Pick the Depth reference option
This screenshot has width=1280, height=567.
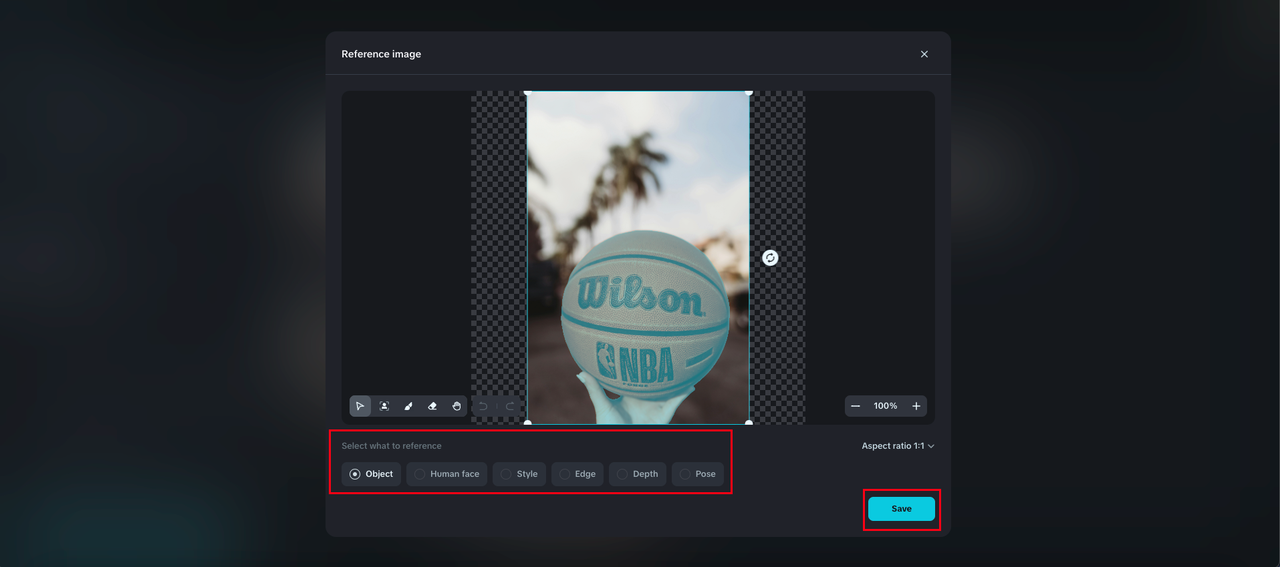click(637, 474)
